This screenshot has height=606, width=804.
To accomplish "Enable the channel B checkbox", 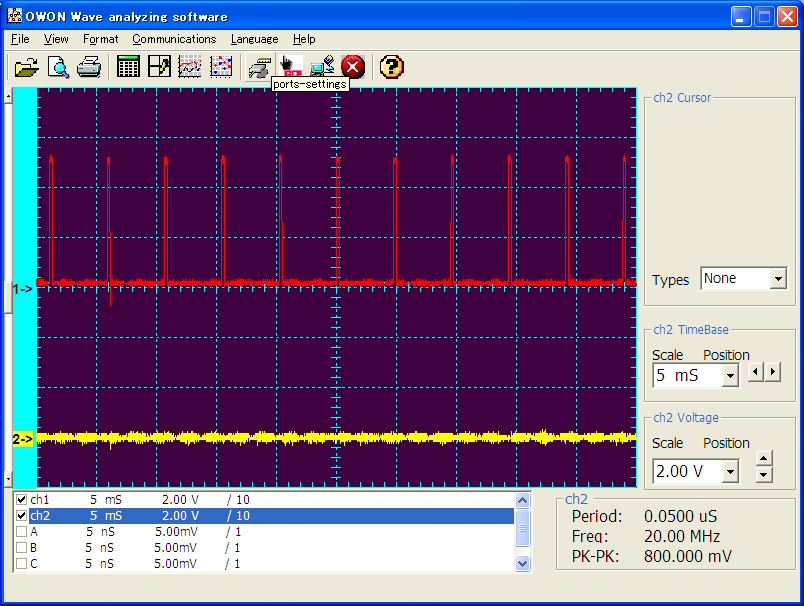I will (x=22, y=548).
